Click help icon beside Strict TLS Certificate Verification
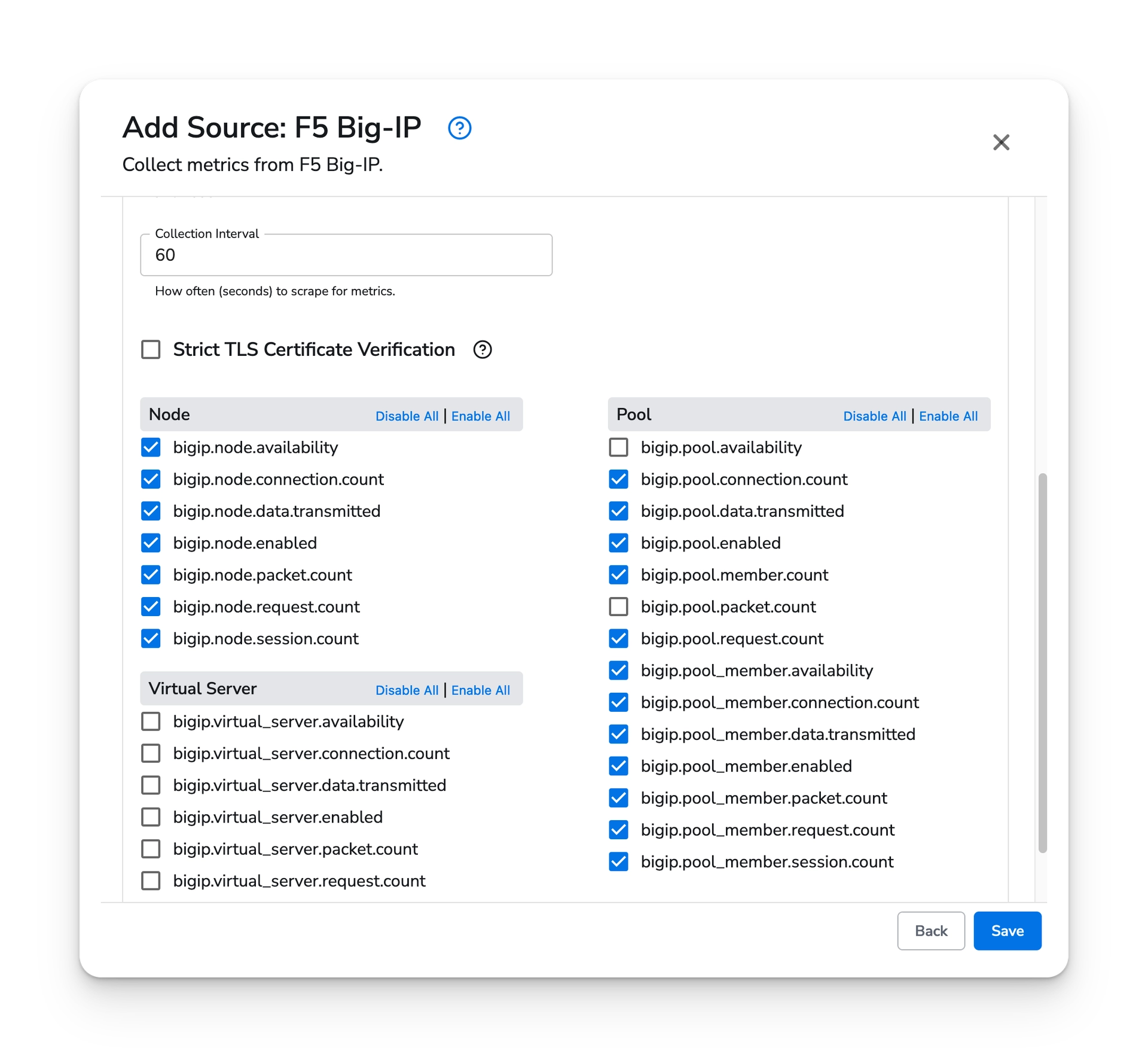1148x1057 pixels. click(x=483, y=350)
